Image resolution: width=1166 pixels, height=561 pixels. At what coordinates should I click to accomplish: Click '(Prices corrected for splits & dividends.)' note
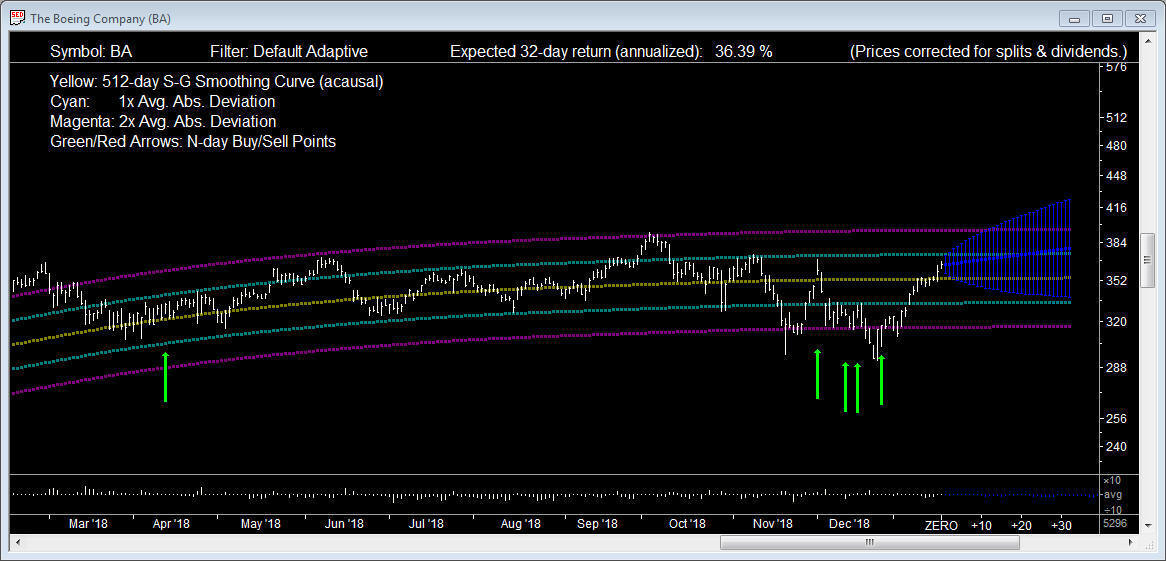(988, 51)
